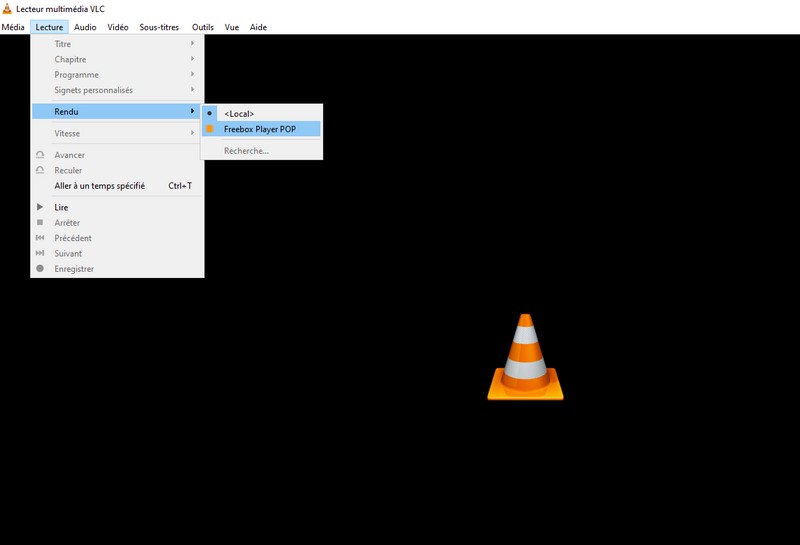Viewport: 800px width, 545px height.
Task: Click Enregistrer record item
Action: 117,268
